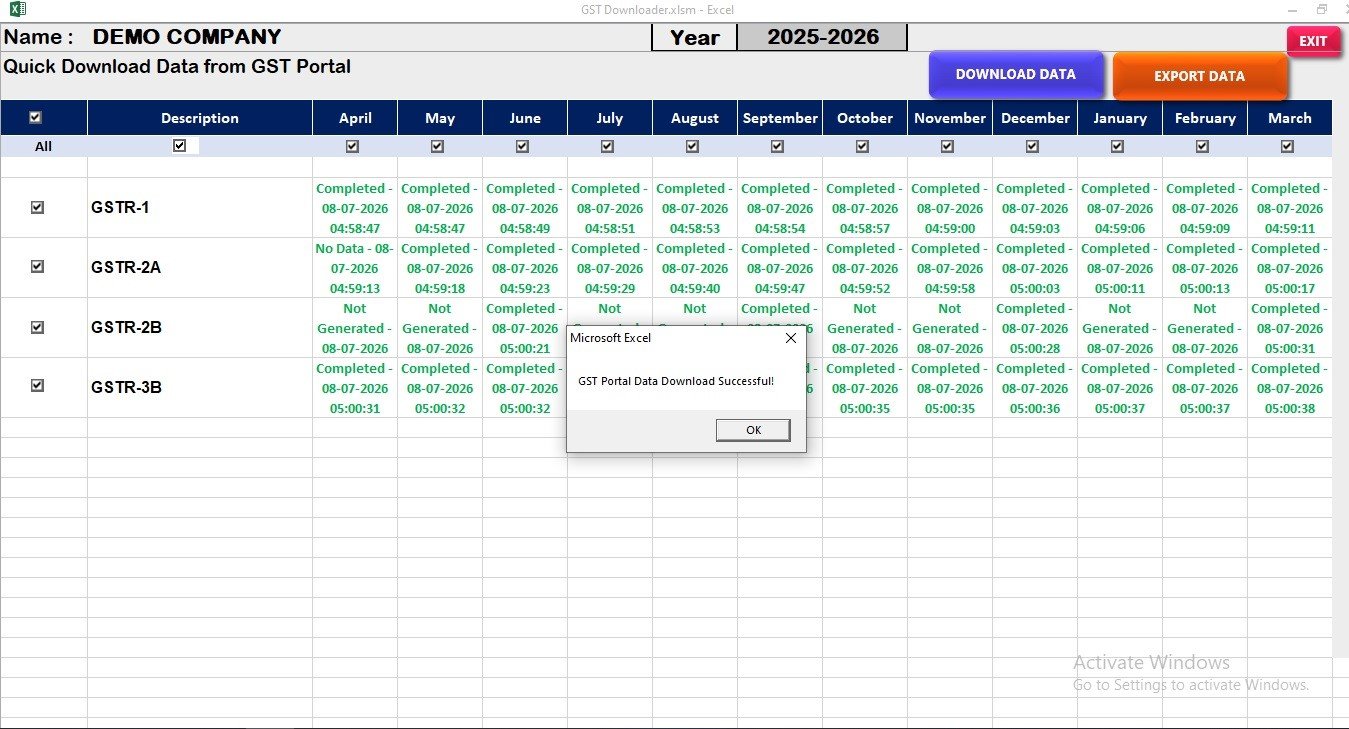Click OK in the Microsoft Excel dialog
1349x729 pixels.
(x=753, y=430)
